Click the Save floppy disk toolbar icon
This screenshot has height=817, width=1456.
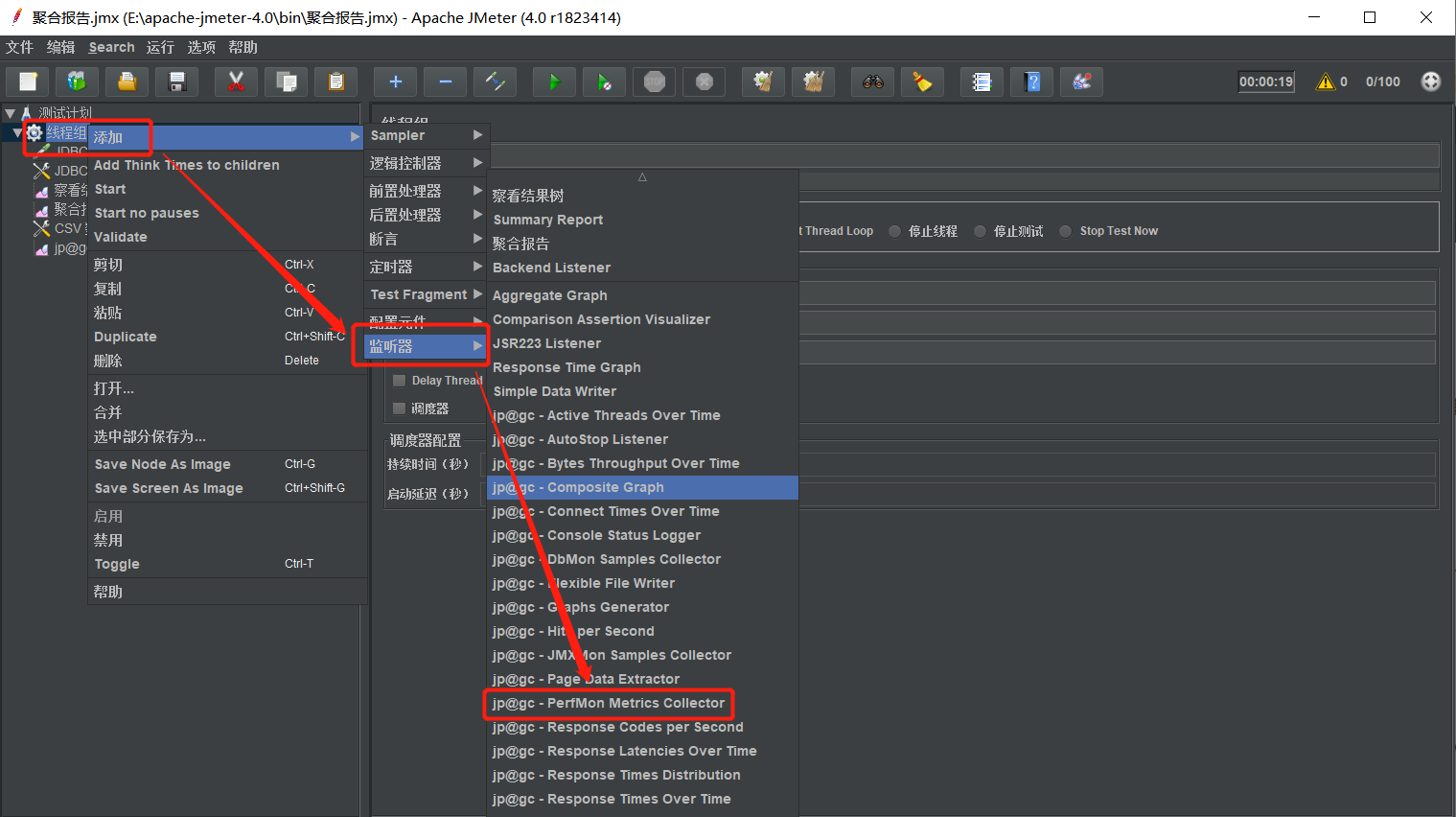176,82
